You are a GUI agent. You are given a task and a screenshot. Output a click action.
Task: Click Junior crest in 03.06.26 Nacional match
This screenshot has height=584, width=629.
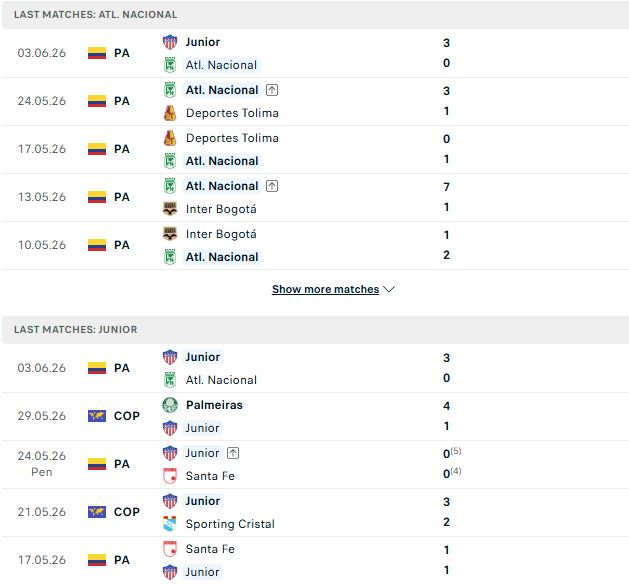coord(170,42)
